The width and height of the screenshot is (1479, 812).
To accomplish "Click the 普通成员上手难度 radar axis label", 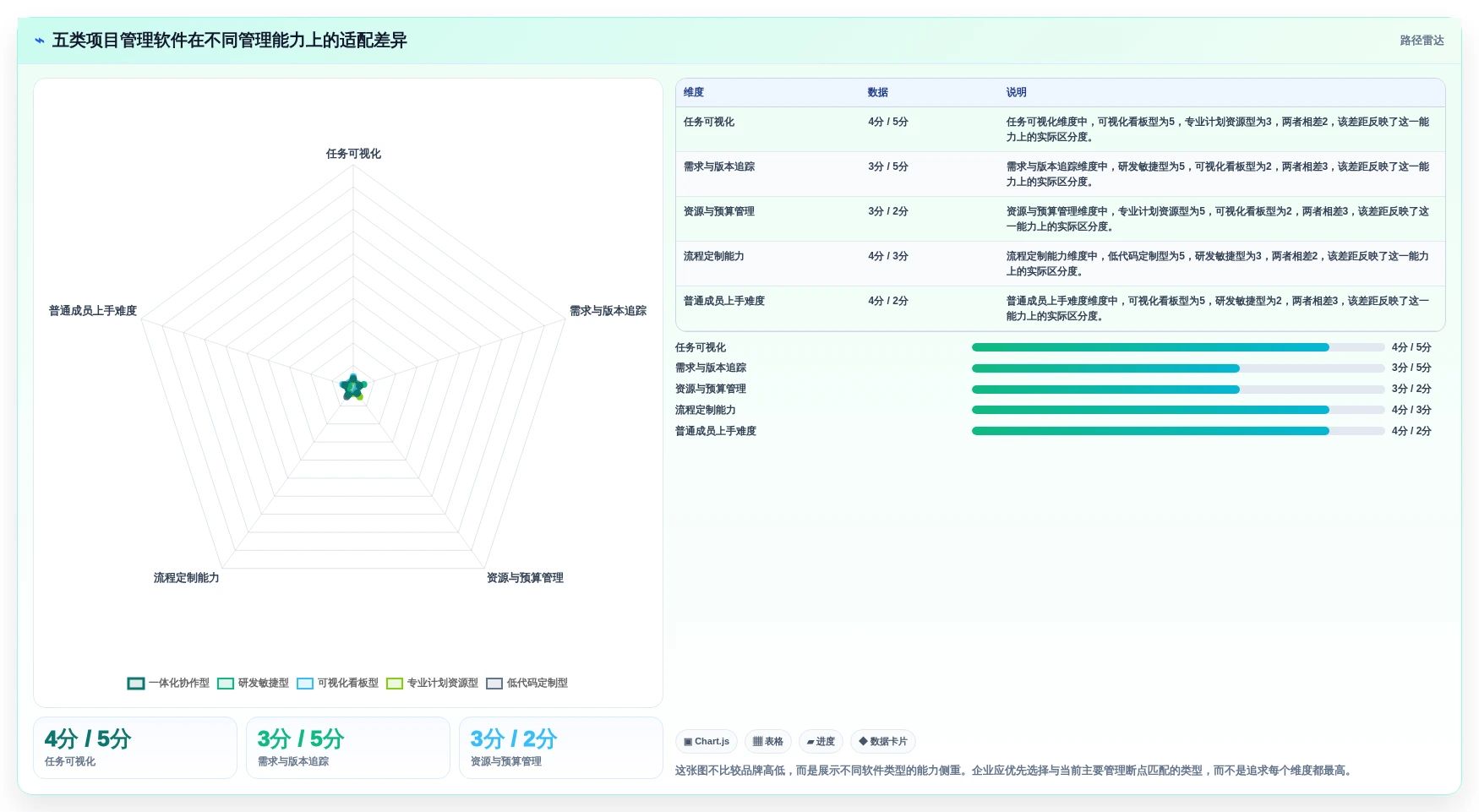I will (93, 311).
